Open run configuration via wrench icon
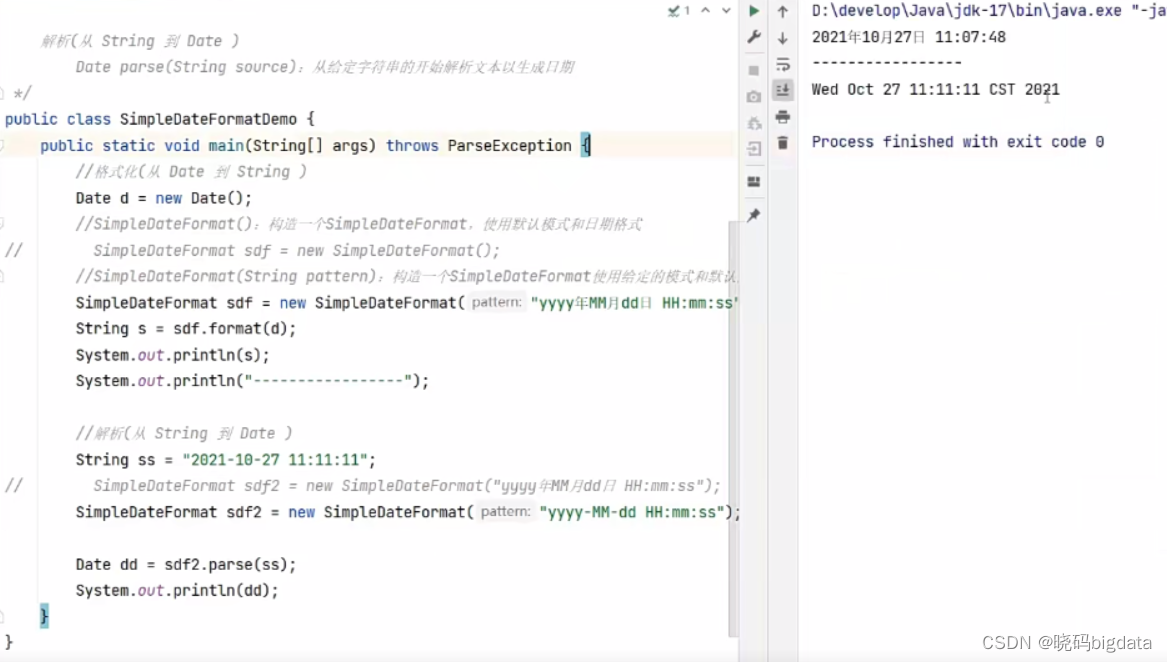The height and width of the screenshot is (662, 1167). click(754, 37)
